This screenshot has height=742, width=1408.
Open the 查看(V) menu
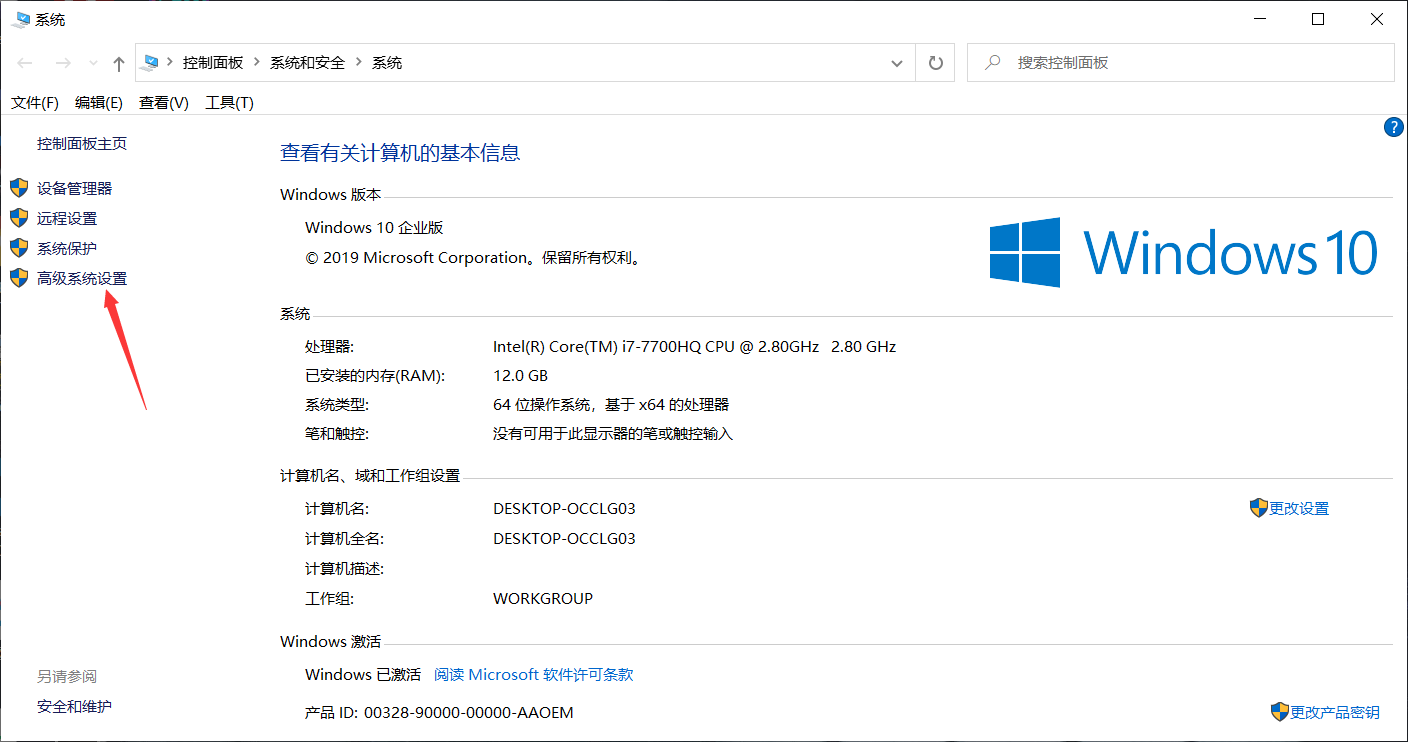pos(164,102)
